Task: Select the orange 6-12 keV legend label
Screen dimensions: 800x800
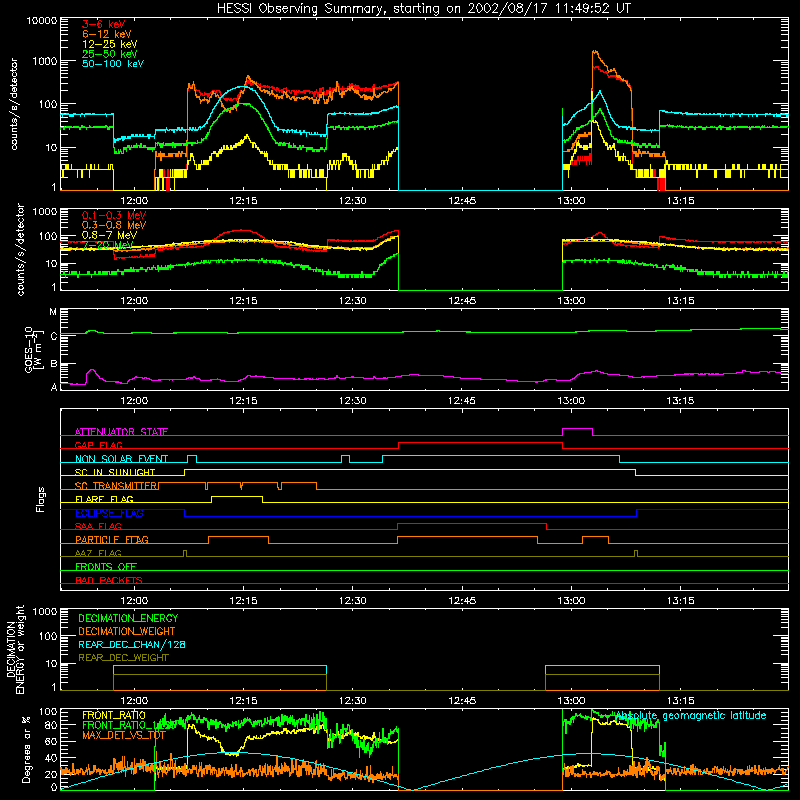Action: pos(107,34)
